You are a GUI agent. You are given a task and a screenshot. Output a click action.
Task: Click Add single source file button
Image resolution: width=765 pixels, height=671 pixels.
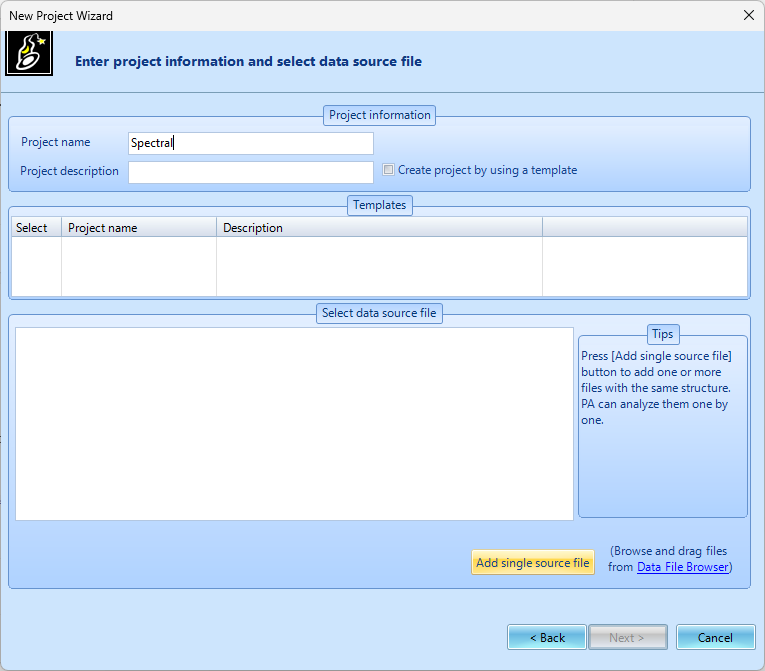533,563
